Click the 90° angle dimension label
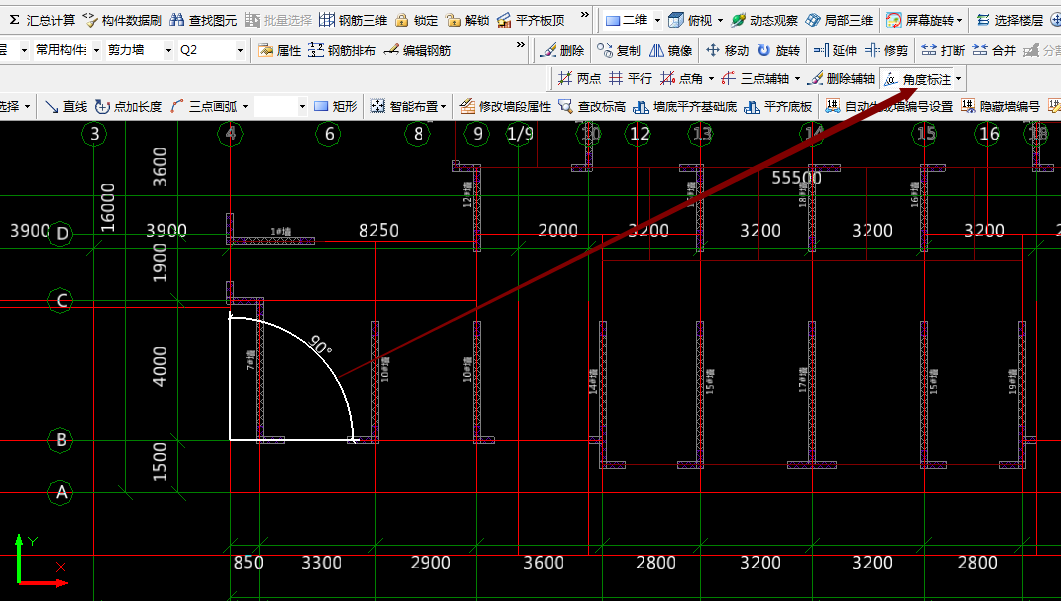Screen dimensions: 1061x601 (x=321, y=345)
